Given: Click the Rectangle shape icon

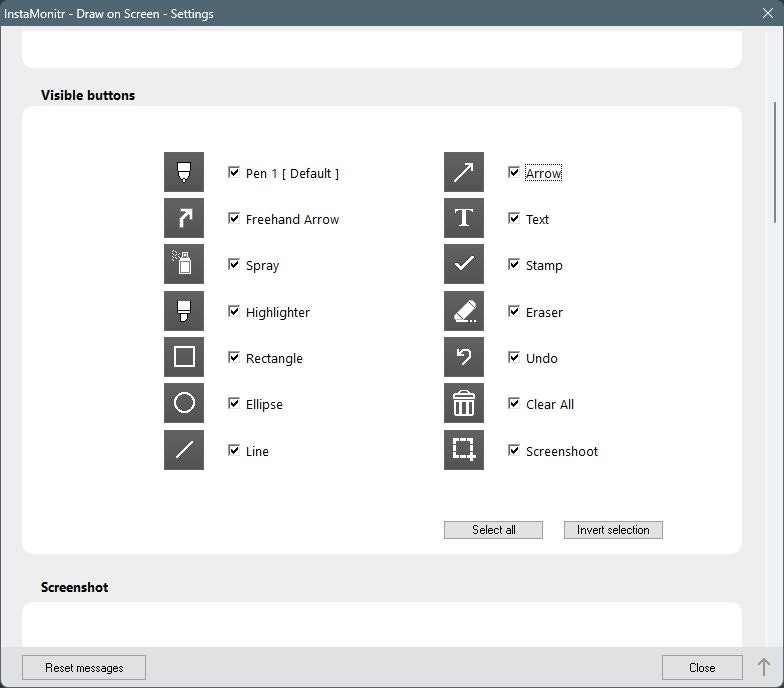Looking at the screenshot, I should [x=184, y=357].
